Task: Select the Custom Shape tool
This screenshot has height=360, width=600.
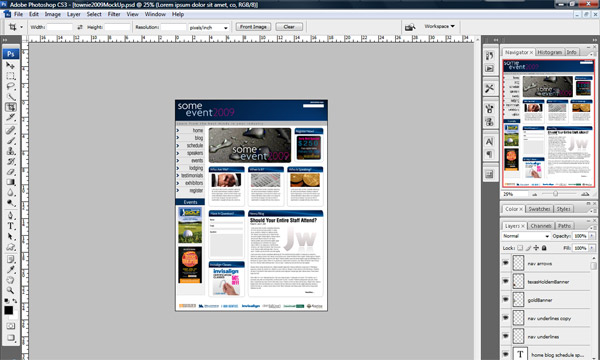Action: point(10,247)
